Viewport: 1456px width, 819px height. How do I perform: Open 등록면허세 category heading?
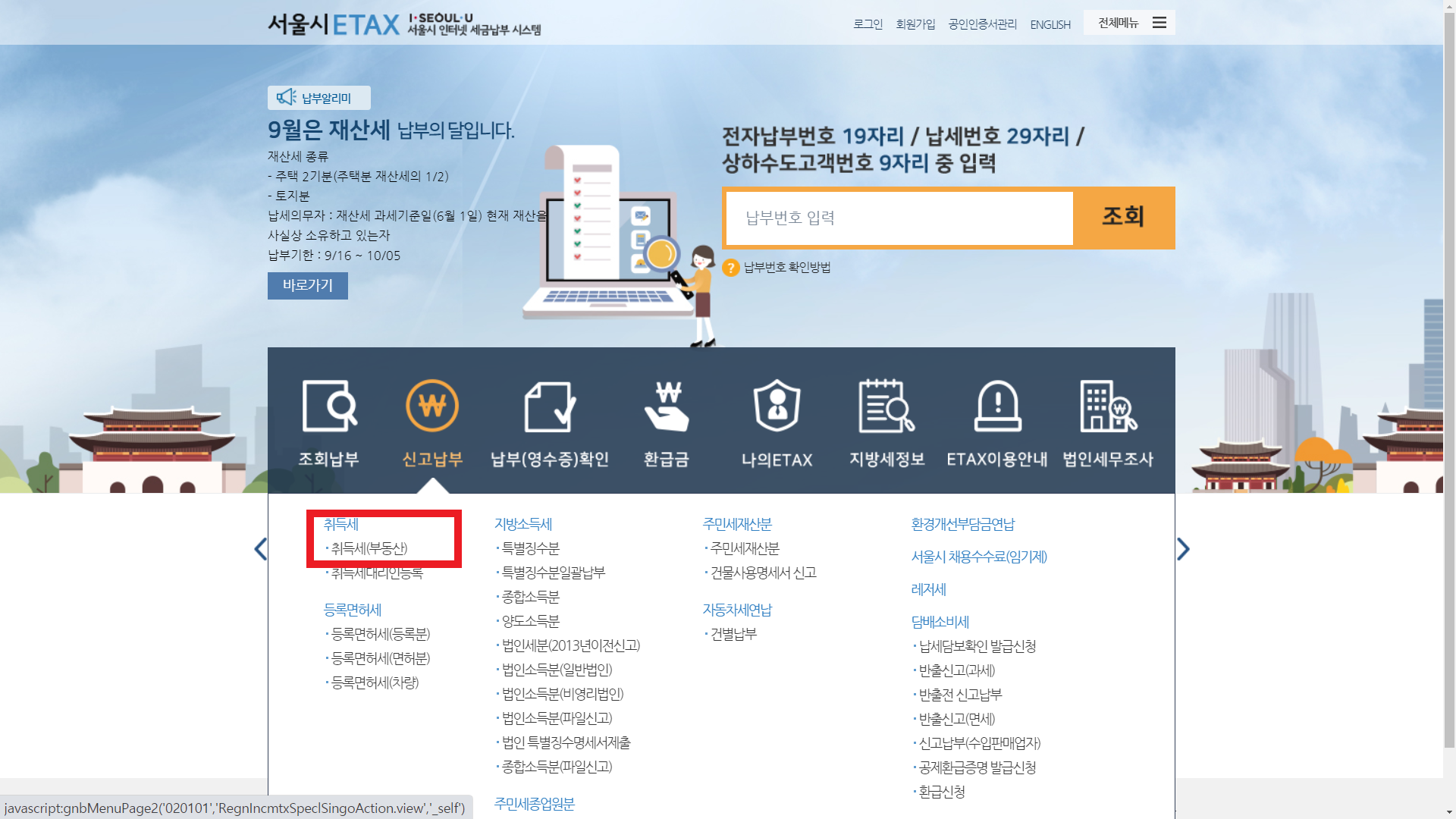(353, 610)
